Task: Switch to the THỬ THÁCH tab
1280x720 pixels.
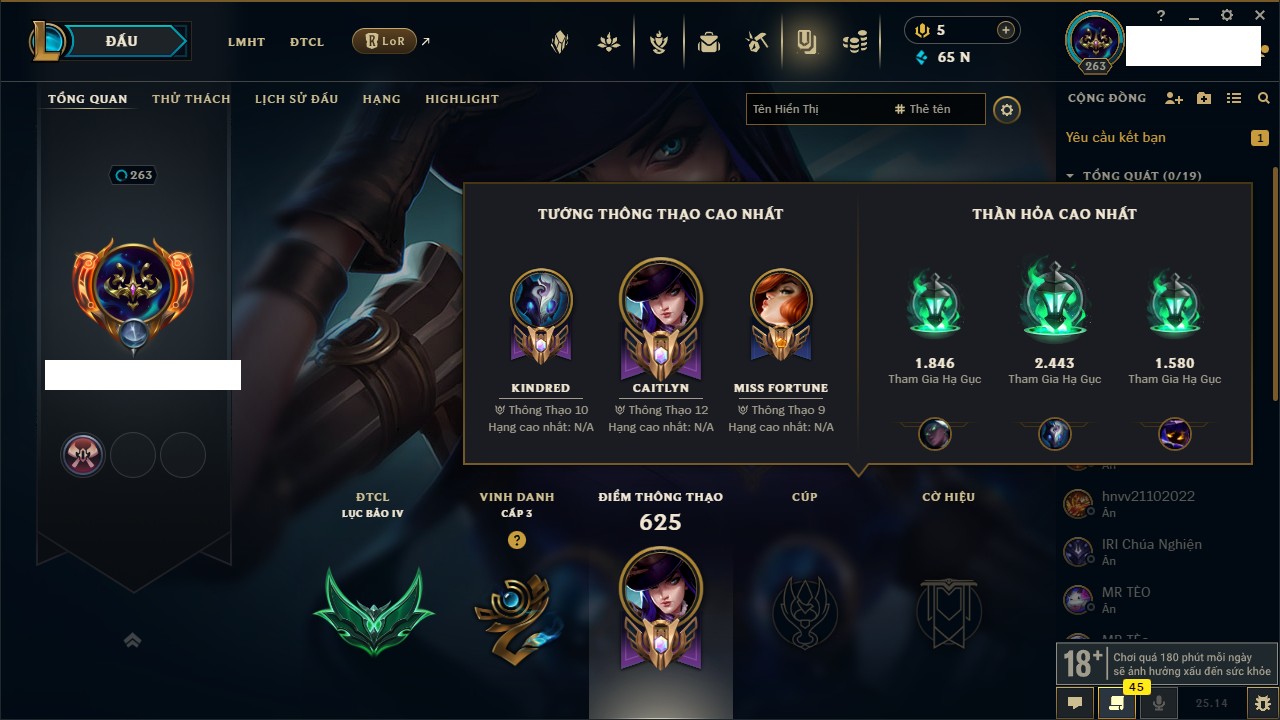Action: click(x=191, y=99)
